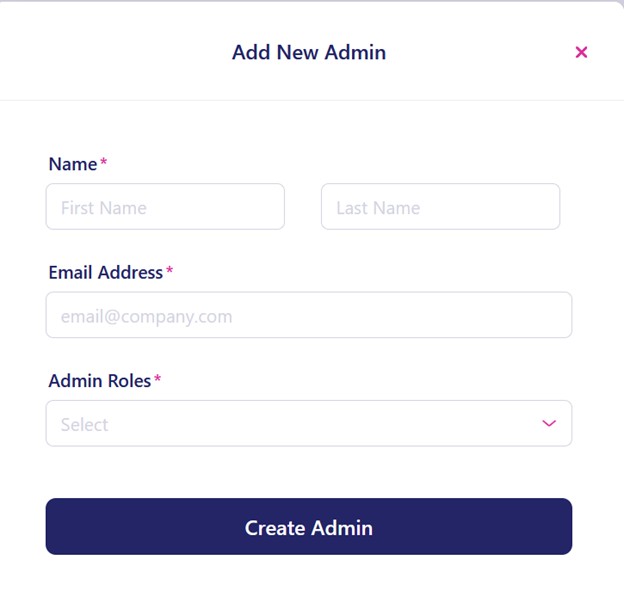Click the Add New Admin title
This screenshot has height=597, width=624.
click(x=308, y=52)
